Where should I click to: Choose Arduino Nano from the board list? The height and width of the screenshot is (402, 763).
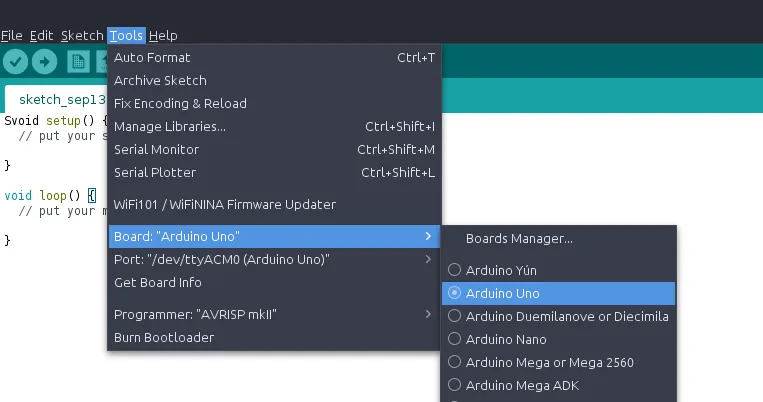tap(506, 340)
